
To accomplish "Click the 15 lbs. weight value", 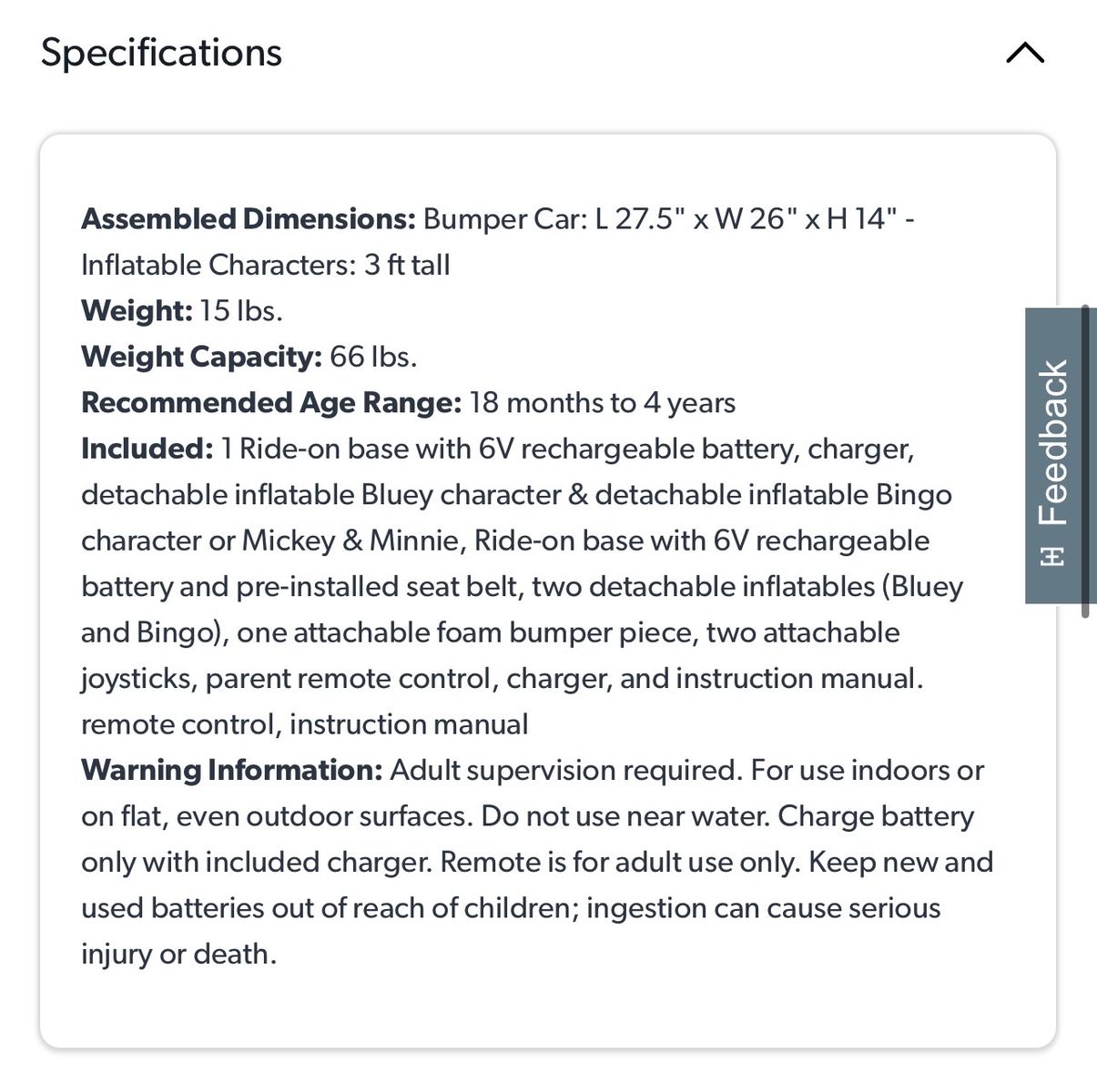I will (x=241, y=311).
